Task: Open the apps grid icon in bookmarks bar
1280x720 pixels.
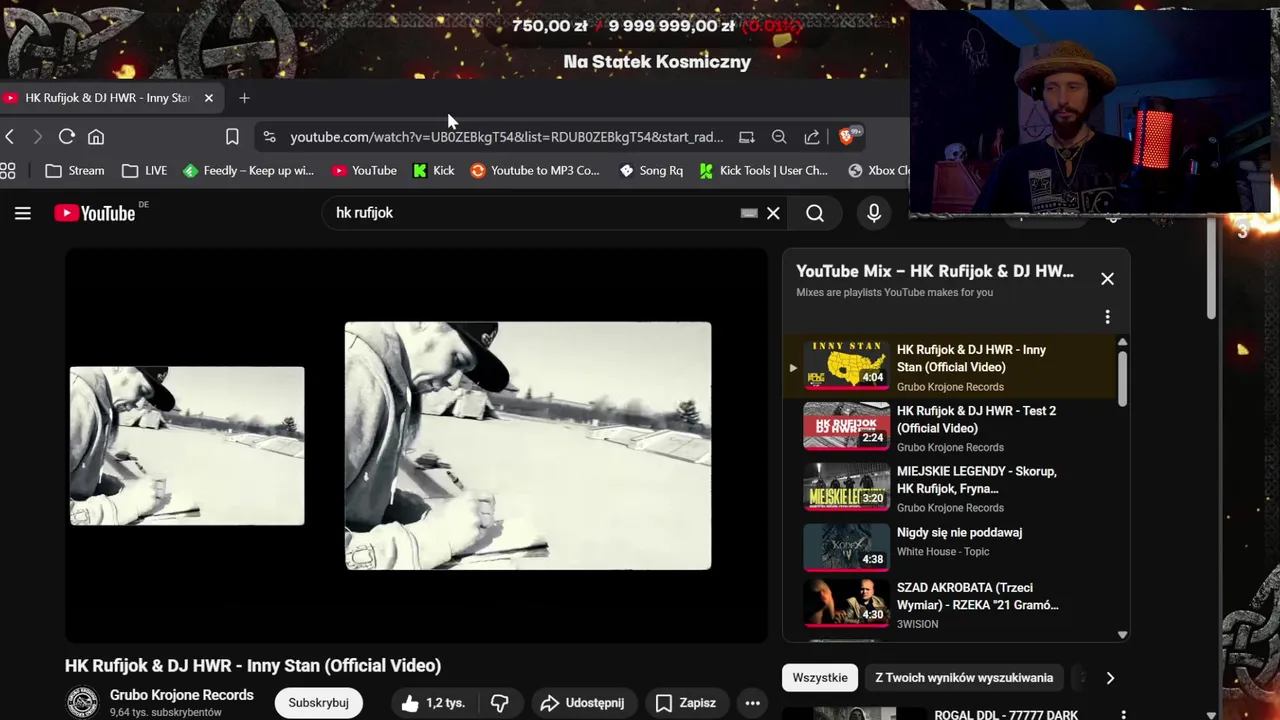Action: (8, 171)
